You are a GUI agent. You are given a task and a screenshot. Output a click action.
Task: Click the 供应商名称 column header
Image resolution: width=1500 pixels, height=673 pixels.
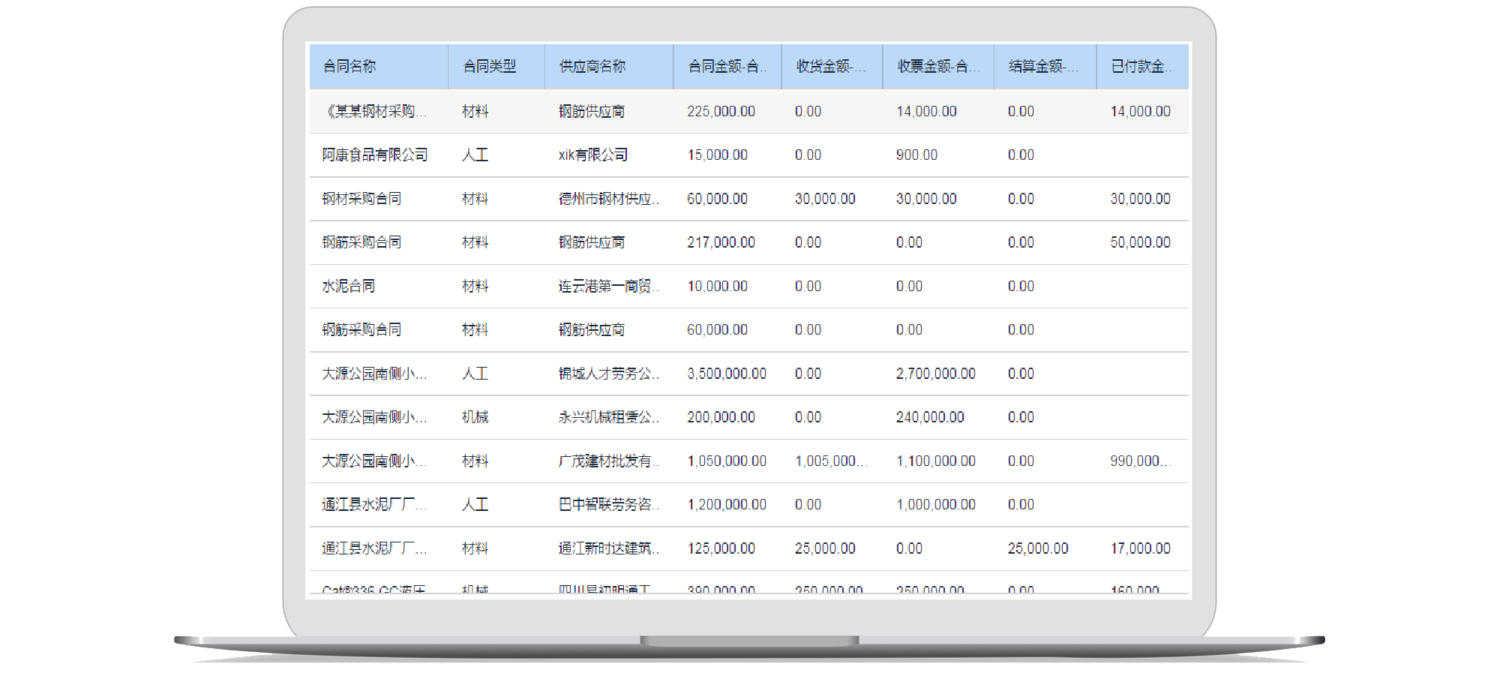click(x=592, y=67)
